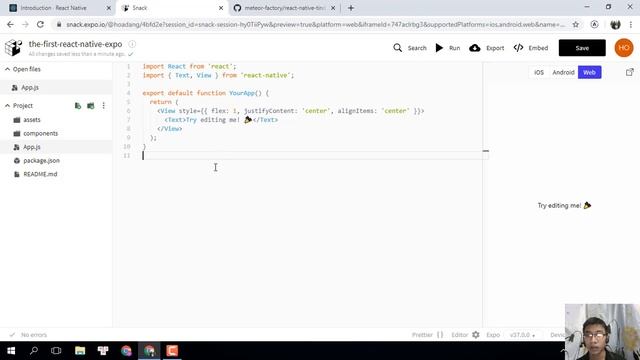Click the project title the-first-react-native-expo

point(76,44)
